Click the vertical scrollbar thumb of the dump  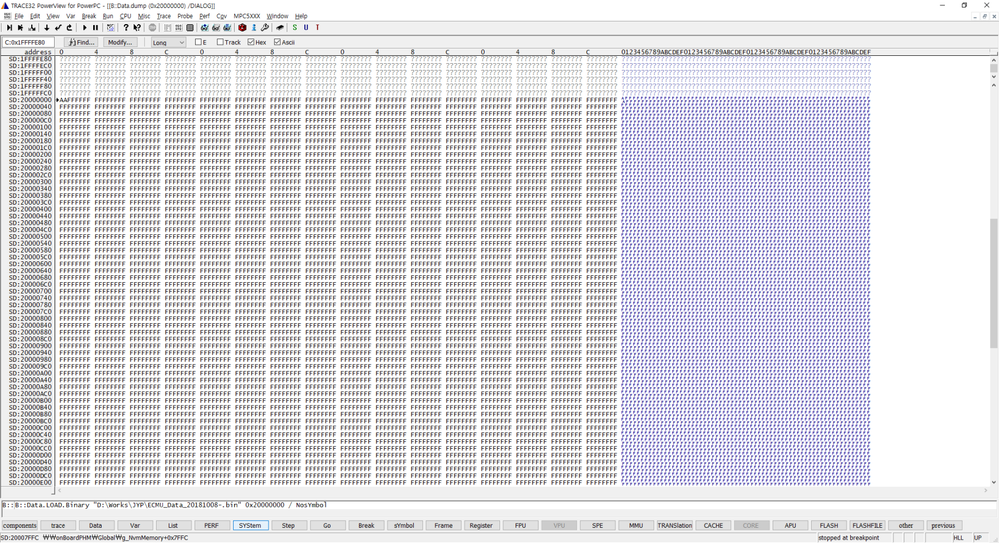pyautogui.click(x=993, y=283)
